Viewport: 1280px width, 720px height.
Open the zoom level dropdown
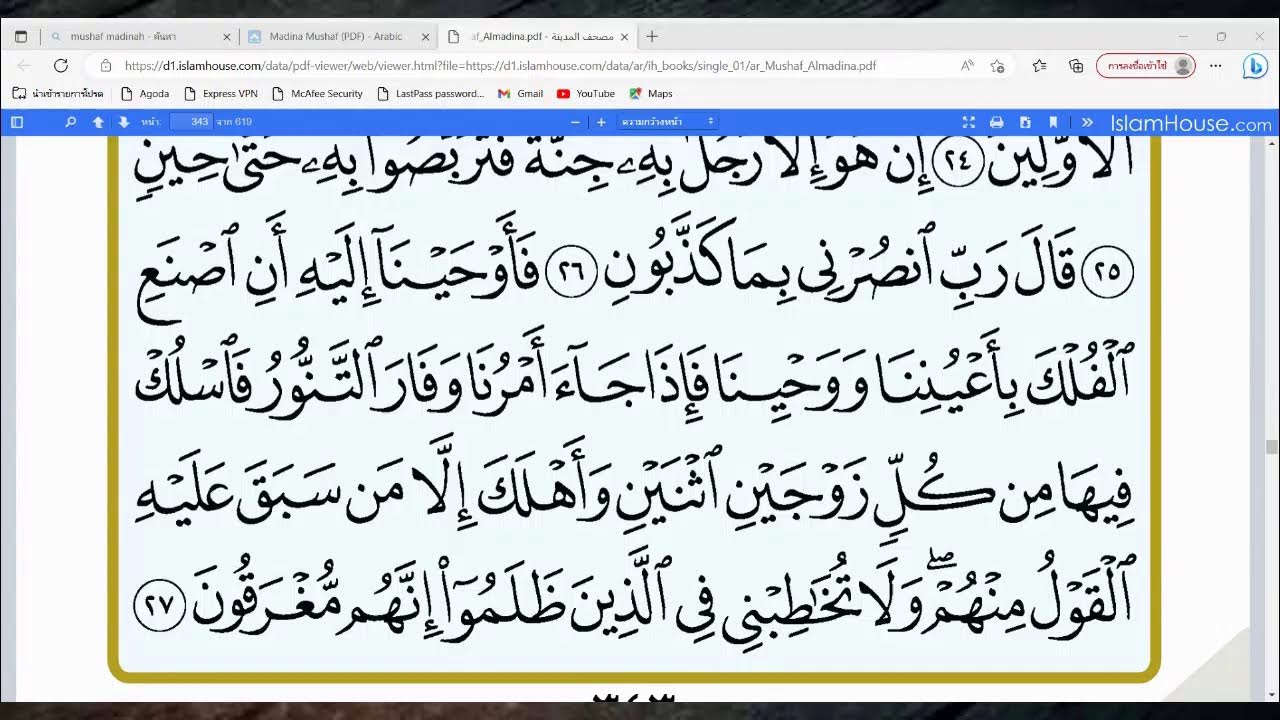point(668,122)
